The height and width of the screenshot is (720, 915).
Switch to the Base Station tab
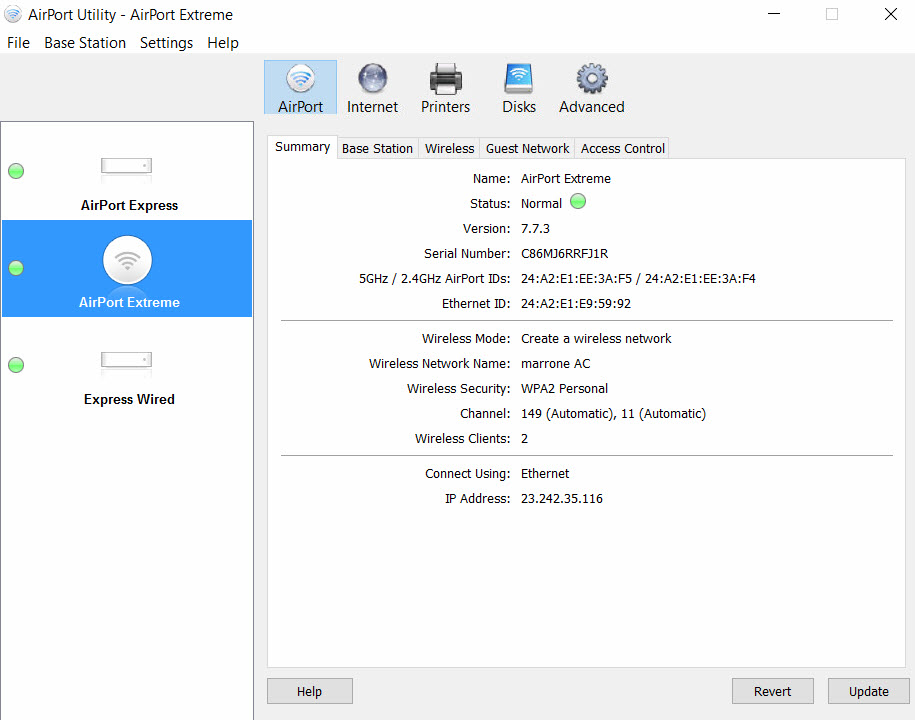point(377,148)
